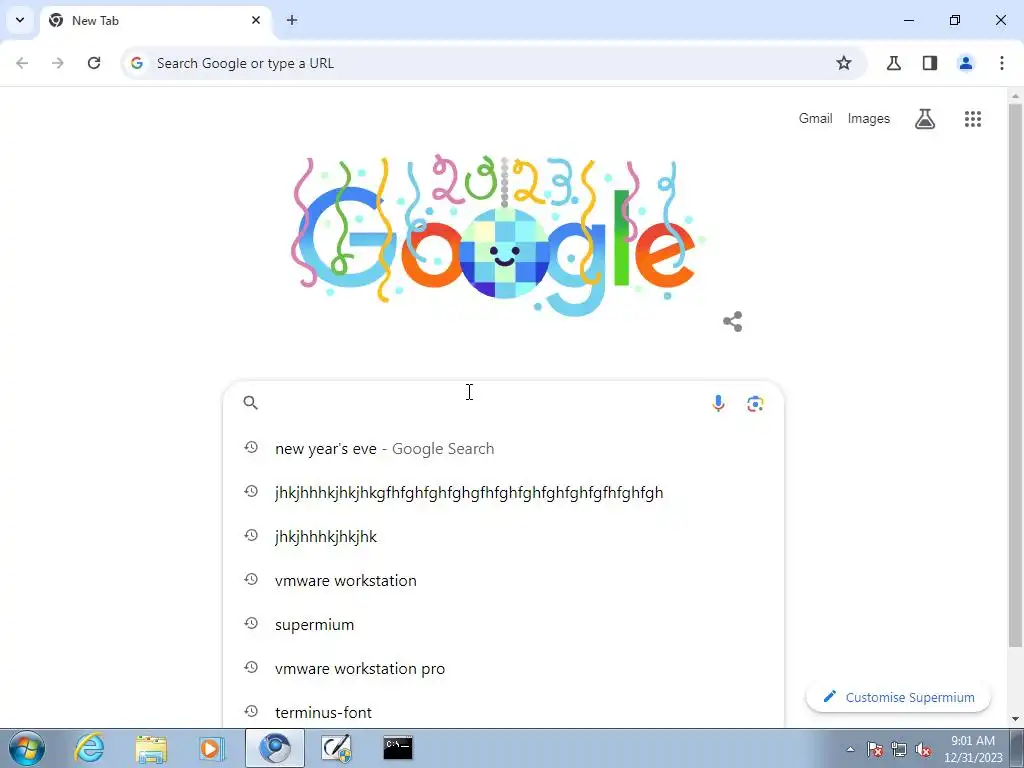Start voice search with microphone
The height and width of the screenshot is (768, 1024).
[718, 404]
